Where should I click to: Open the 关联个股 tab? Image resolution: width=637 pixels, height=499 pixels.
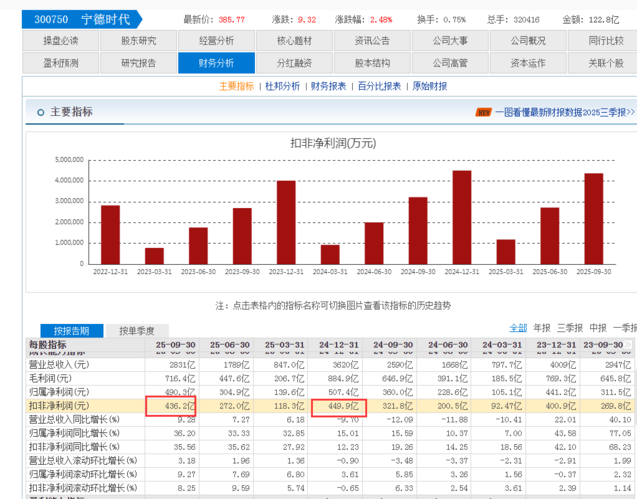click(x=603, y=63)
